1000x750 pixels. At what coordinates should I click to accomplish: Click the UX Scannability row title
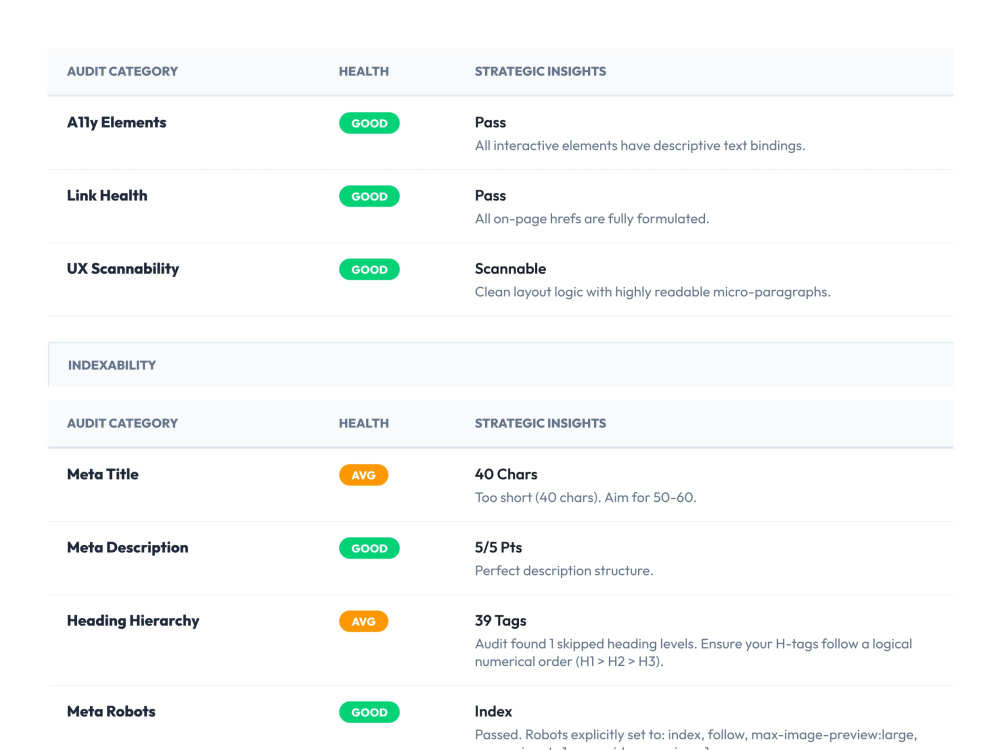coord(123,269)
